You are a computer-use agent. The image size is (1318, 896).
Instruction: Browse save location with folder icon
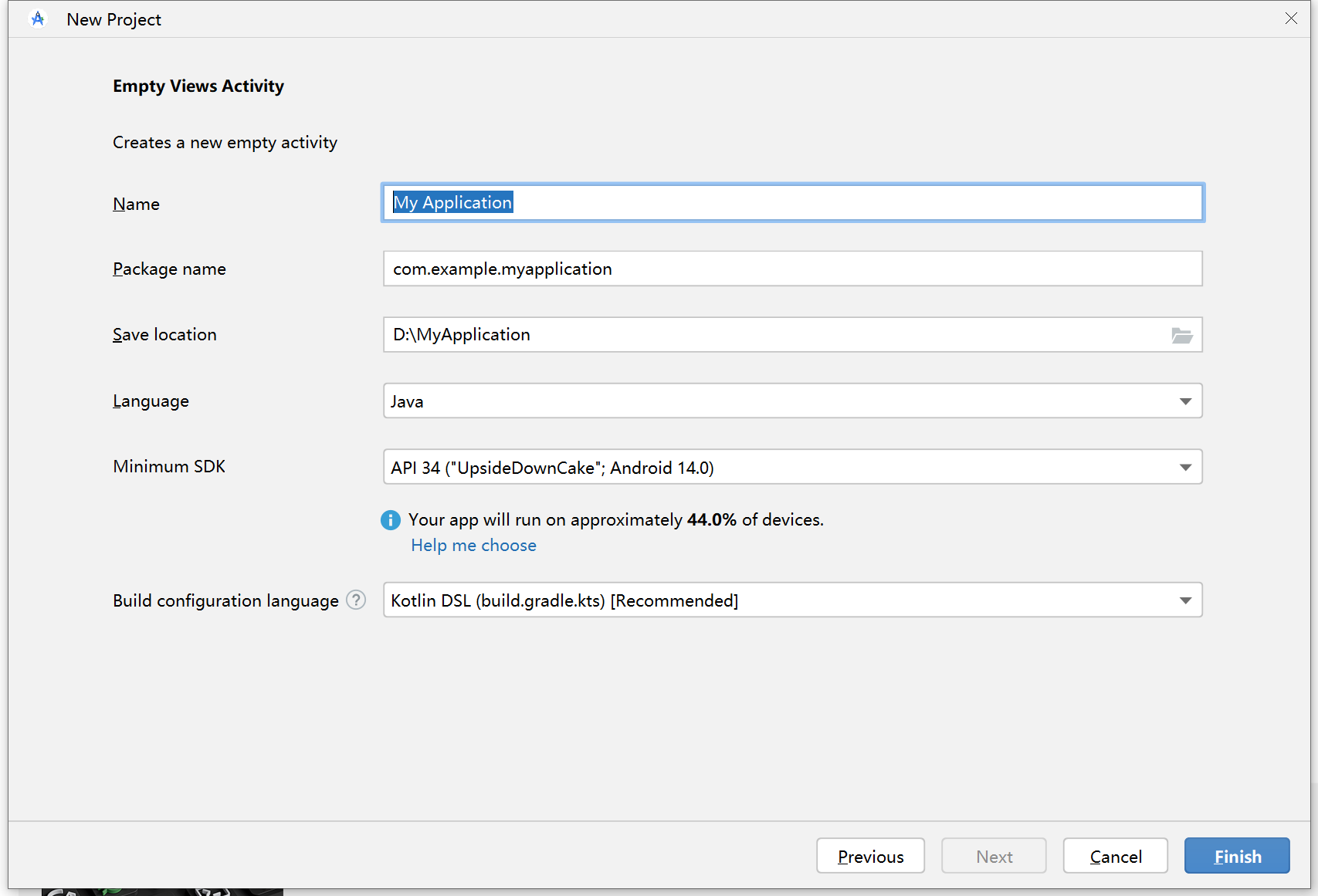click(x=1181, y=335)
